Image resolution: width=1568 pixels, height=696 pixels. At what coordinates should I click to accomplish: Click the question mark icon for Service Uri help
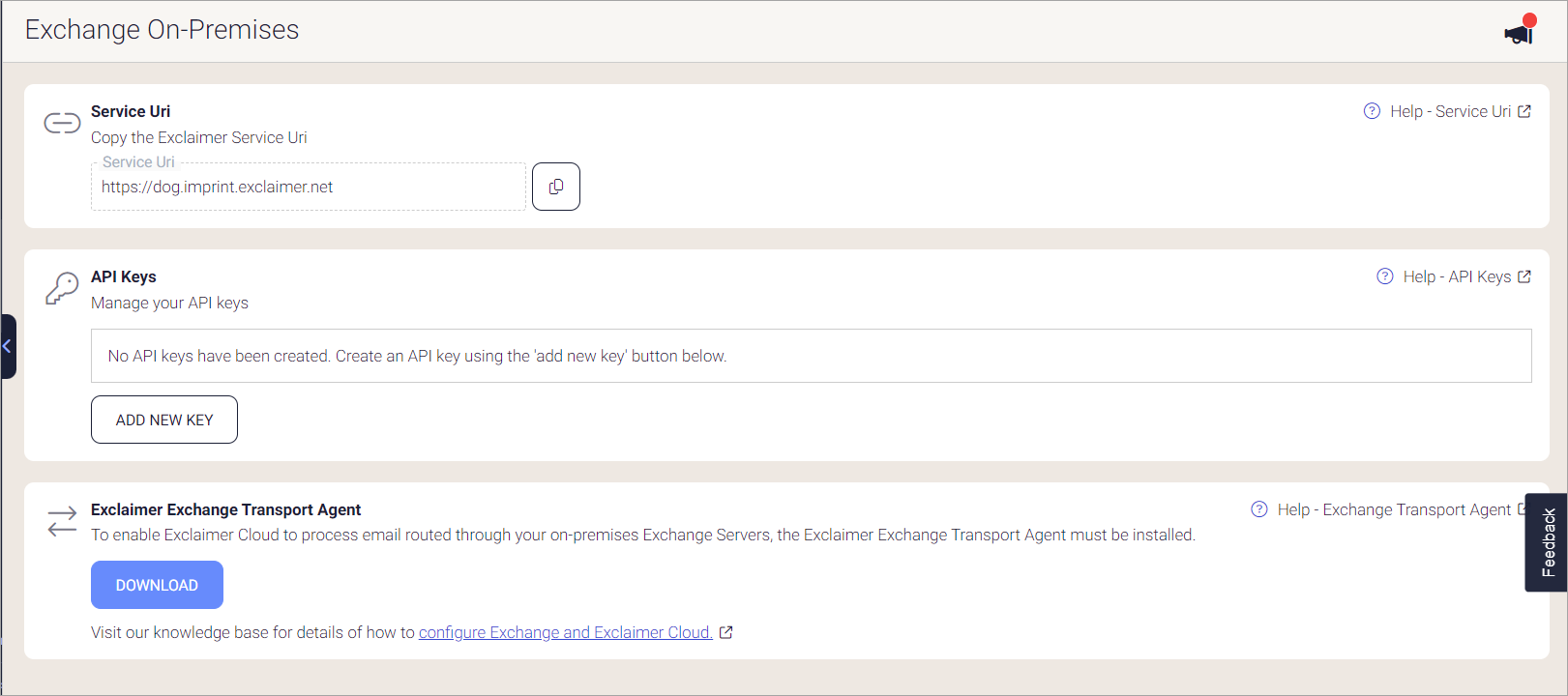tap(1371, 111)
